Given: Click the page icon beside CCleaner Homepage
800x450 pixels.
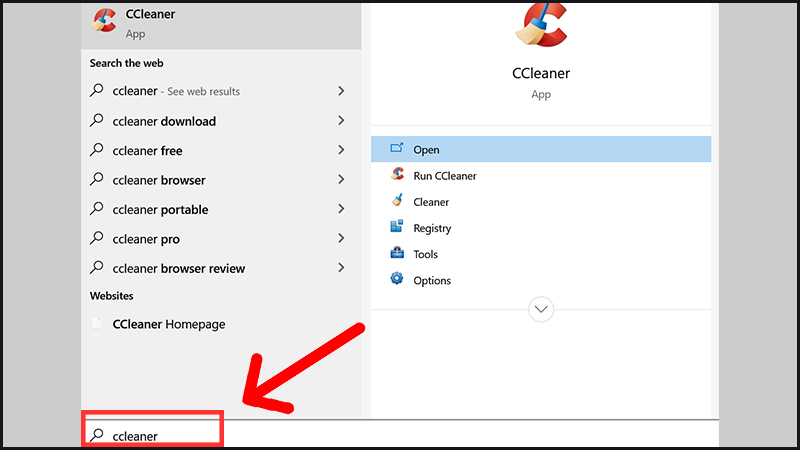Looking at the screenshot, I should click(x=96, y=323).
